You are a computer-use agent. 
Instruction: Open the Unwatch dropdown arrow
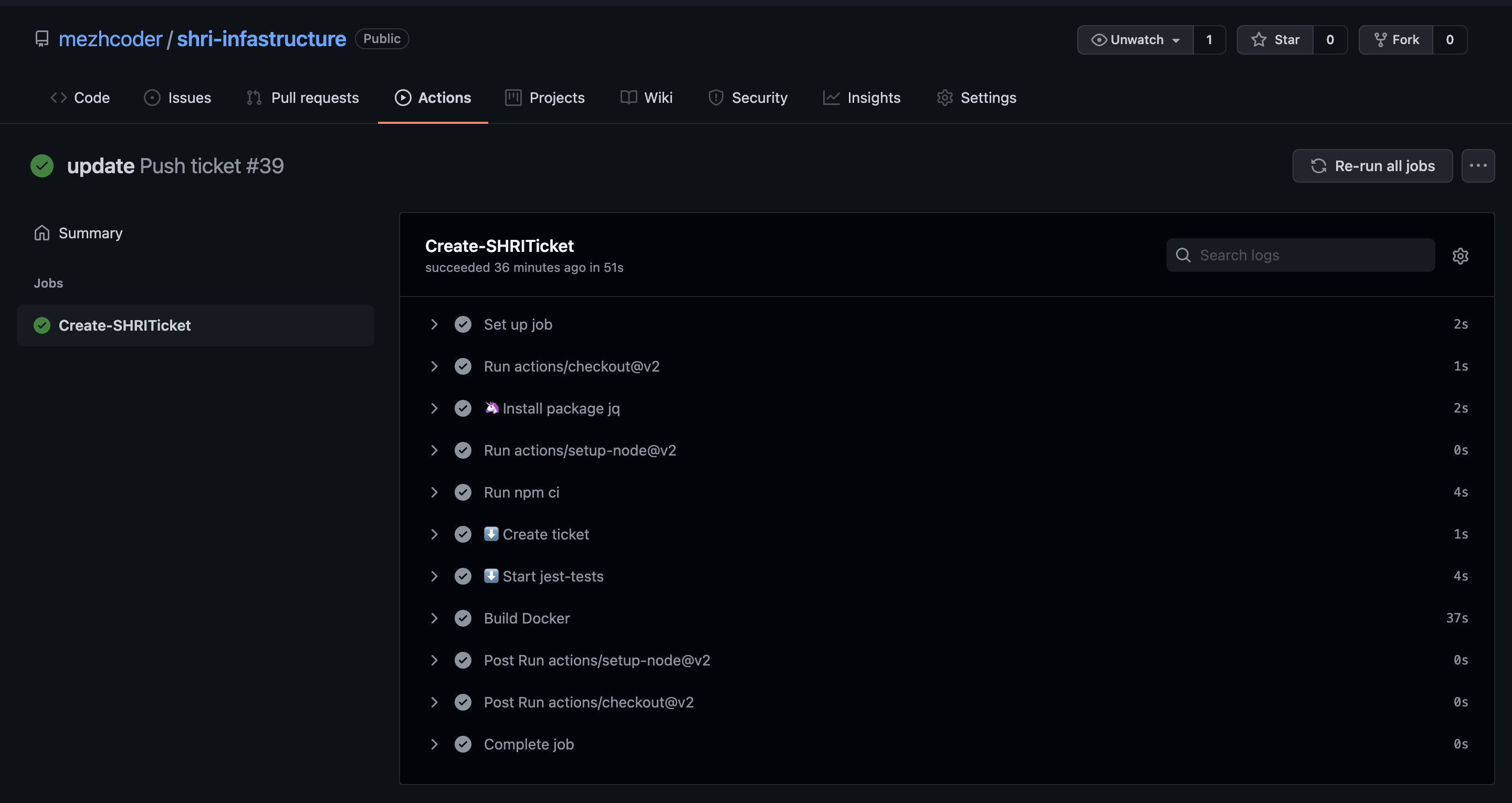coord(1175,40)
